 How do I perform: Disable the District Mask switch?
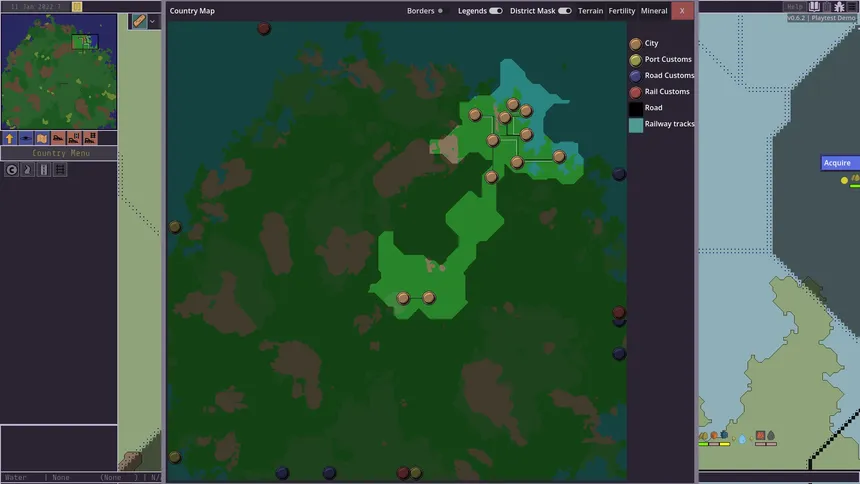565,10
